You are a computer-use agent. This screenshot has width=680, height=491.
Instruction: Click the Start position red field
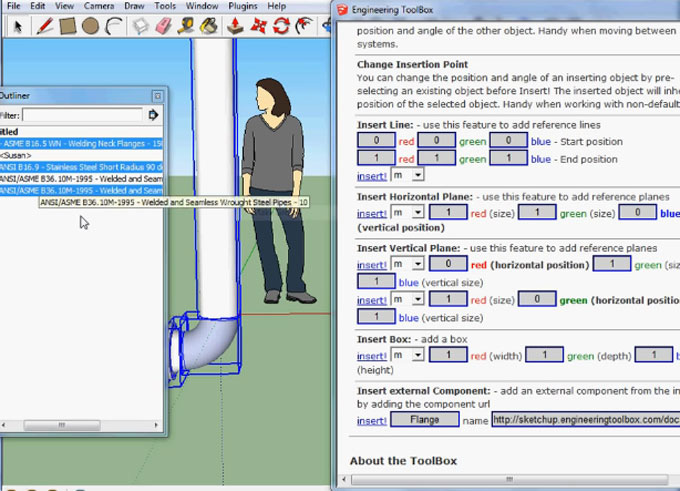[376, 140]
